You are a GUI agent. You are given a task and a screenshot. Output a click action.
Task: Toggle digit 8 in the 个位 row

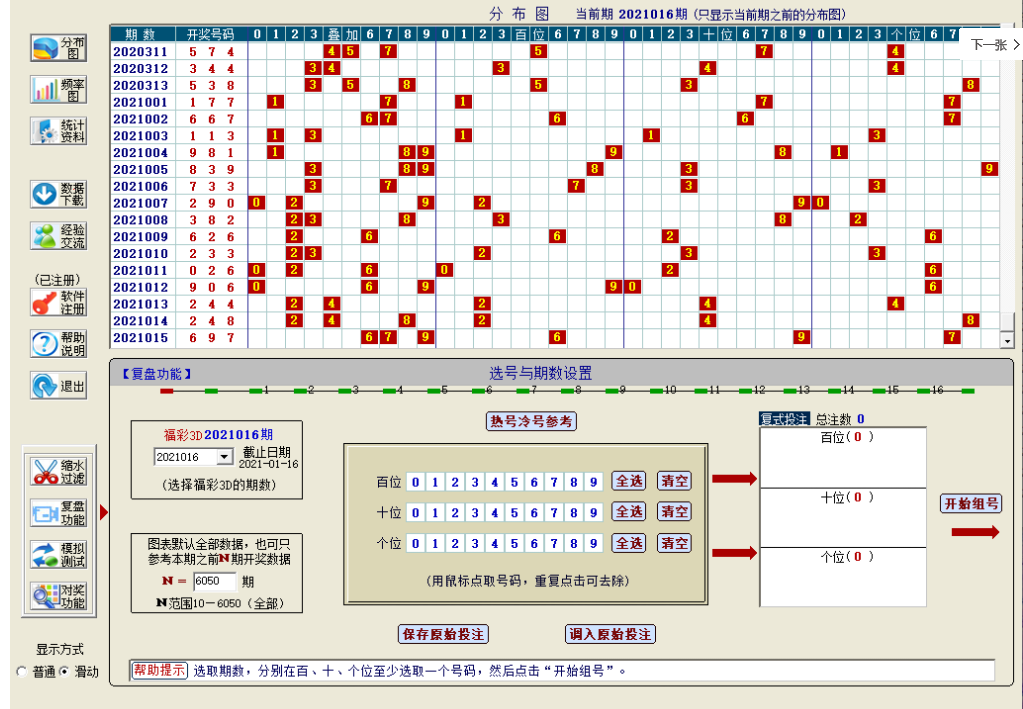coord(573,543)
